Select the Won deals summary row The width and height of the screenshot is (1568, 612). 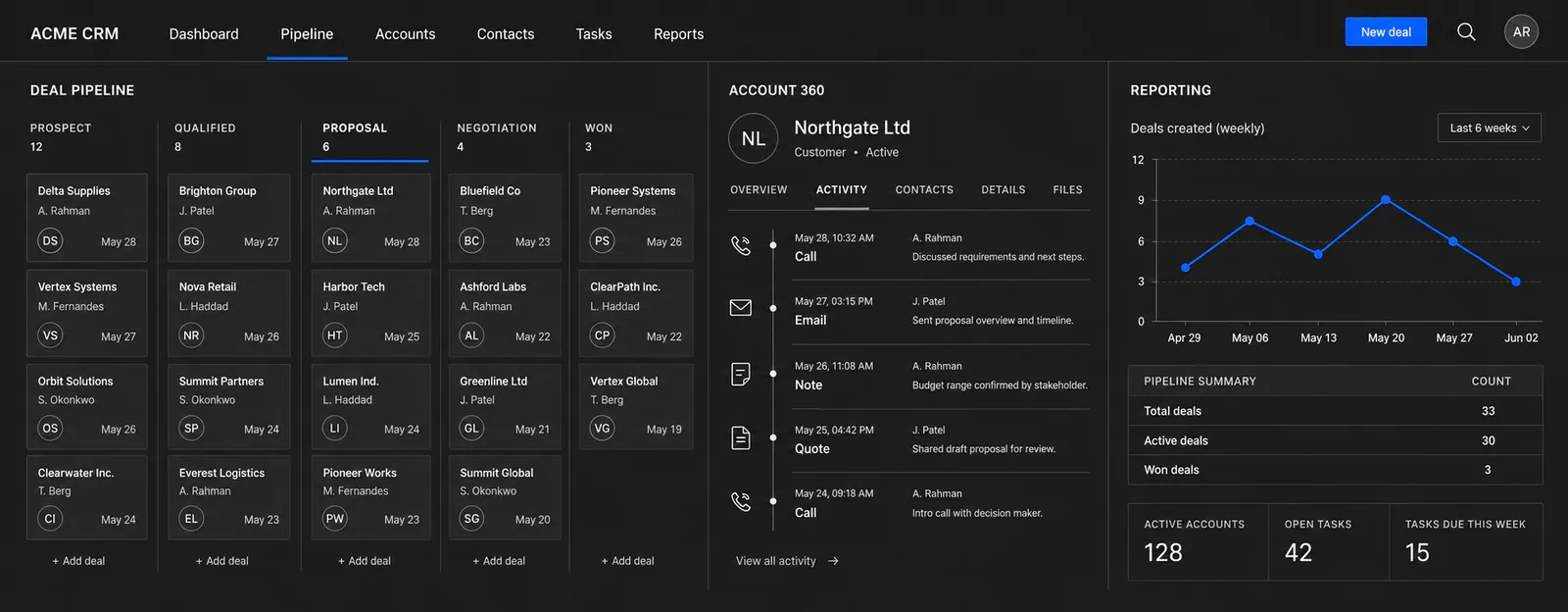coord(1336,470)
